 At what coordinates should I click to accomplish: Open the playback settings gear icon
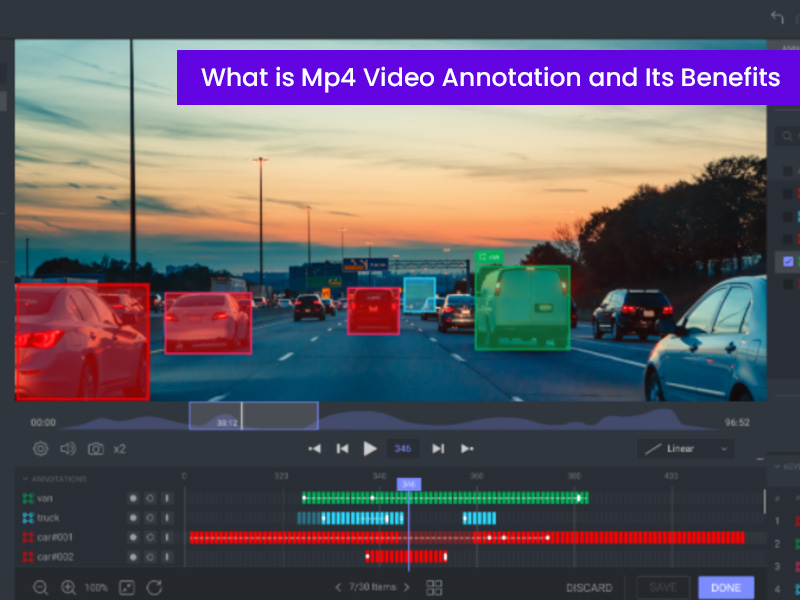41,449
